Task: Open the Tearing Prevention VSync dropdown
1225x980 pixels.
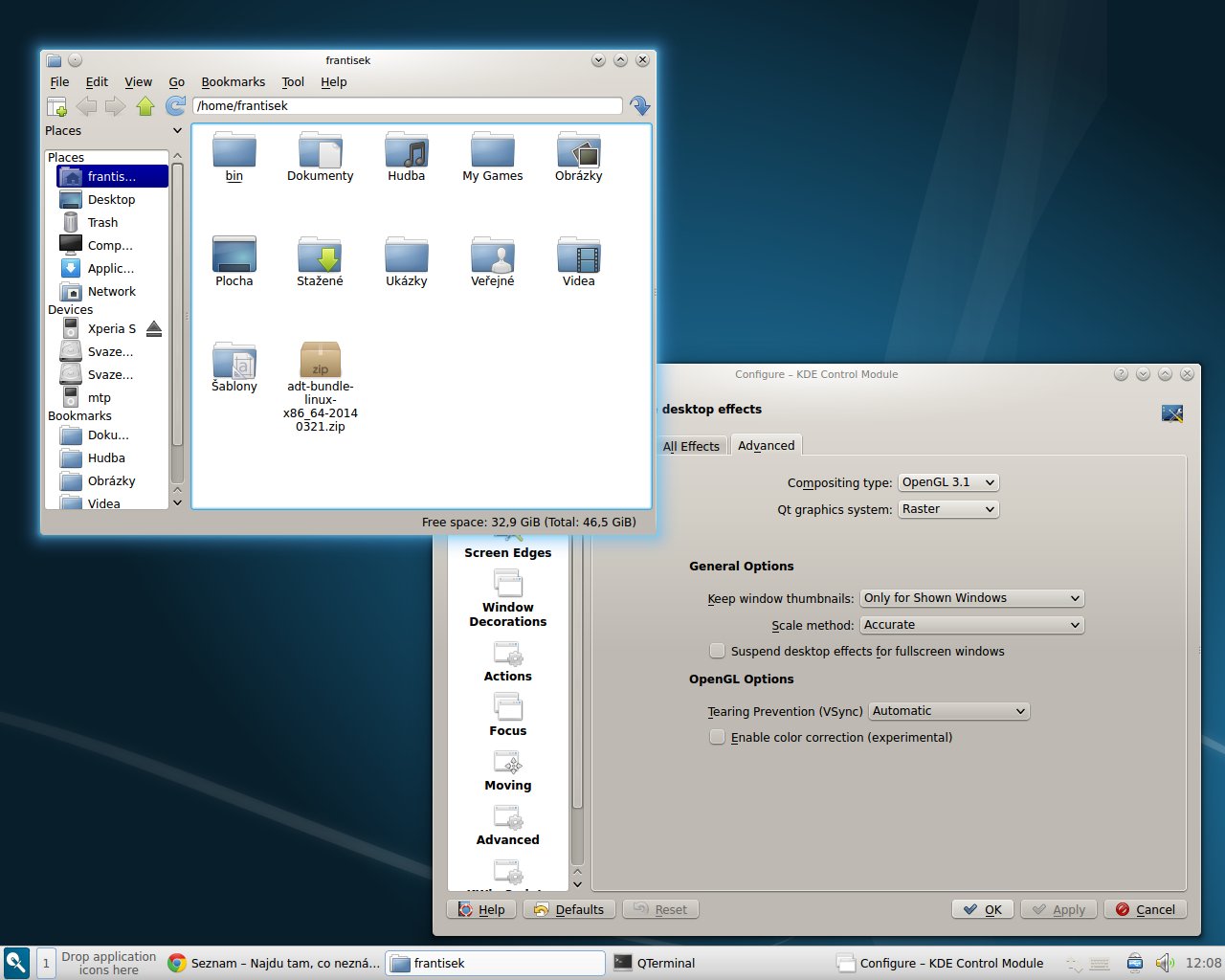Action: [948, 711]
